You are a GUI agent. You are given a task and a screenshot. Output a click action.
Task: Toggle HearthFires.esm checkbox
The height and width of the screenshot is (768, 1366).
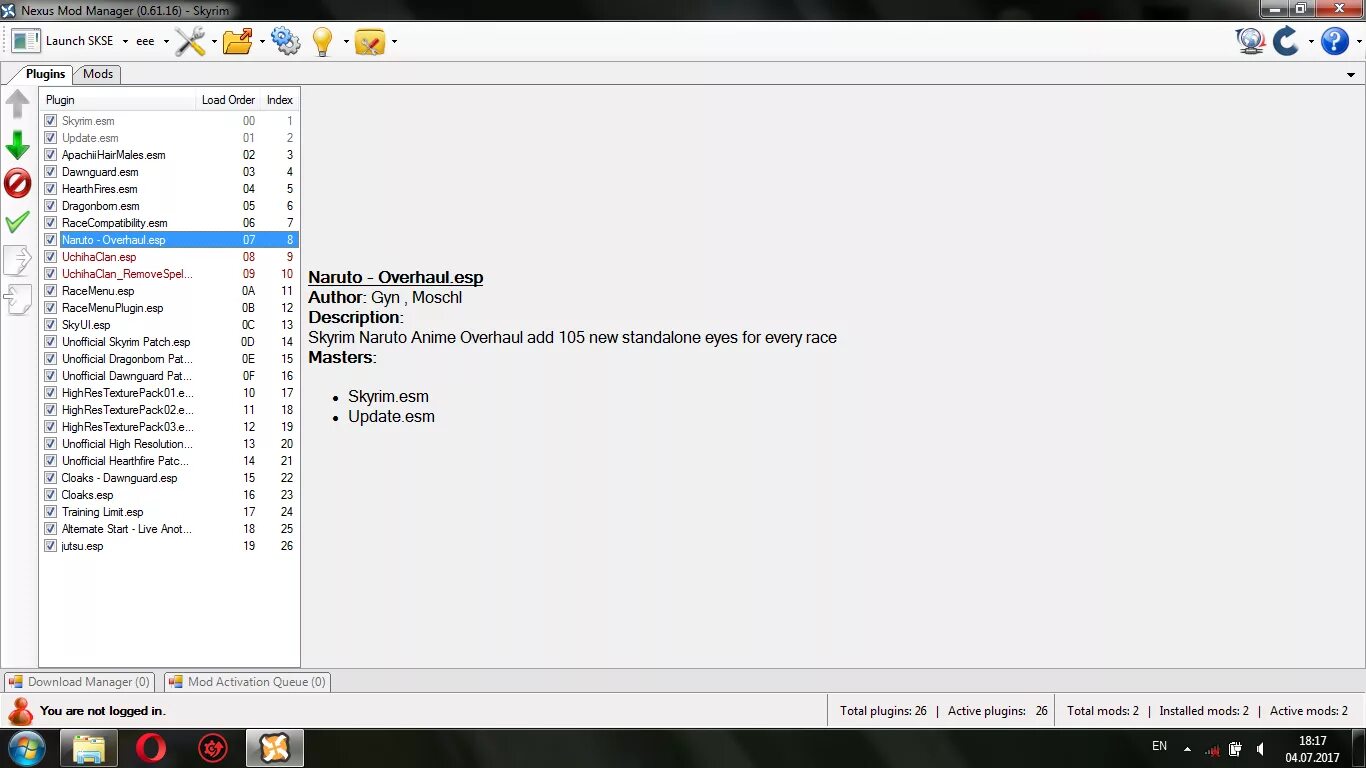click(x=51, y=189)
